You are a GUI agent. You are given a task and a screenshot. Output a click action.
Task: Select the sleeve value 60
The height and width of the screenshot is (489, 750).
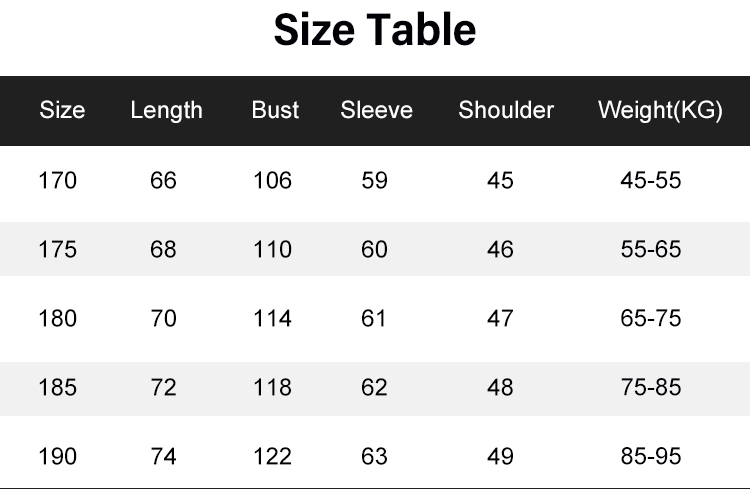click(x=374, y=249)
